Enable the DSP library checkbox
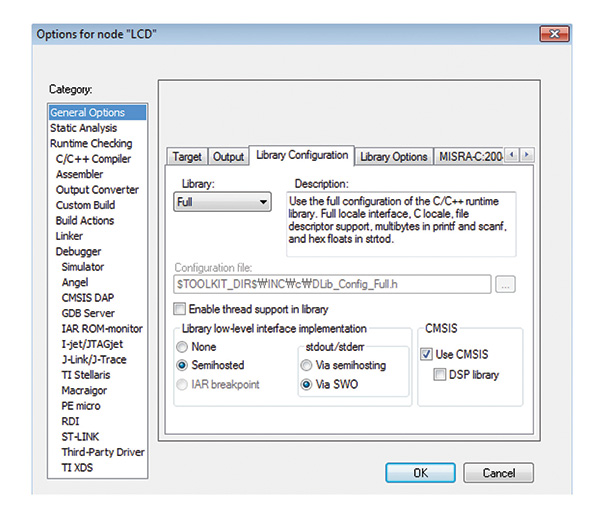This screenshot has height=531, width=600. click(x=441, y=375)
